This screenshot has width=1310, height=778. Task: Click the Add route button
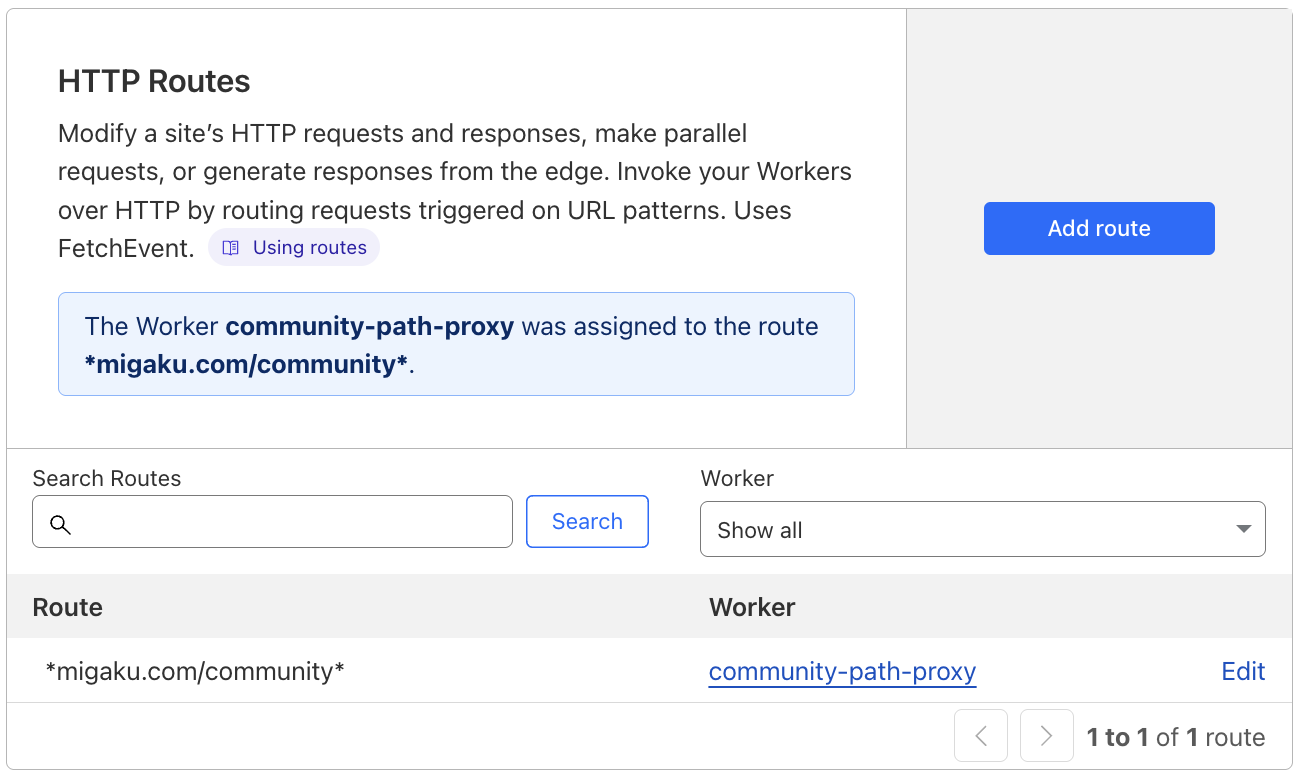pyautogui.click(x=1099, y=228)
